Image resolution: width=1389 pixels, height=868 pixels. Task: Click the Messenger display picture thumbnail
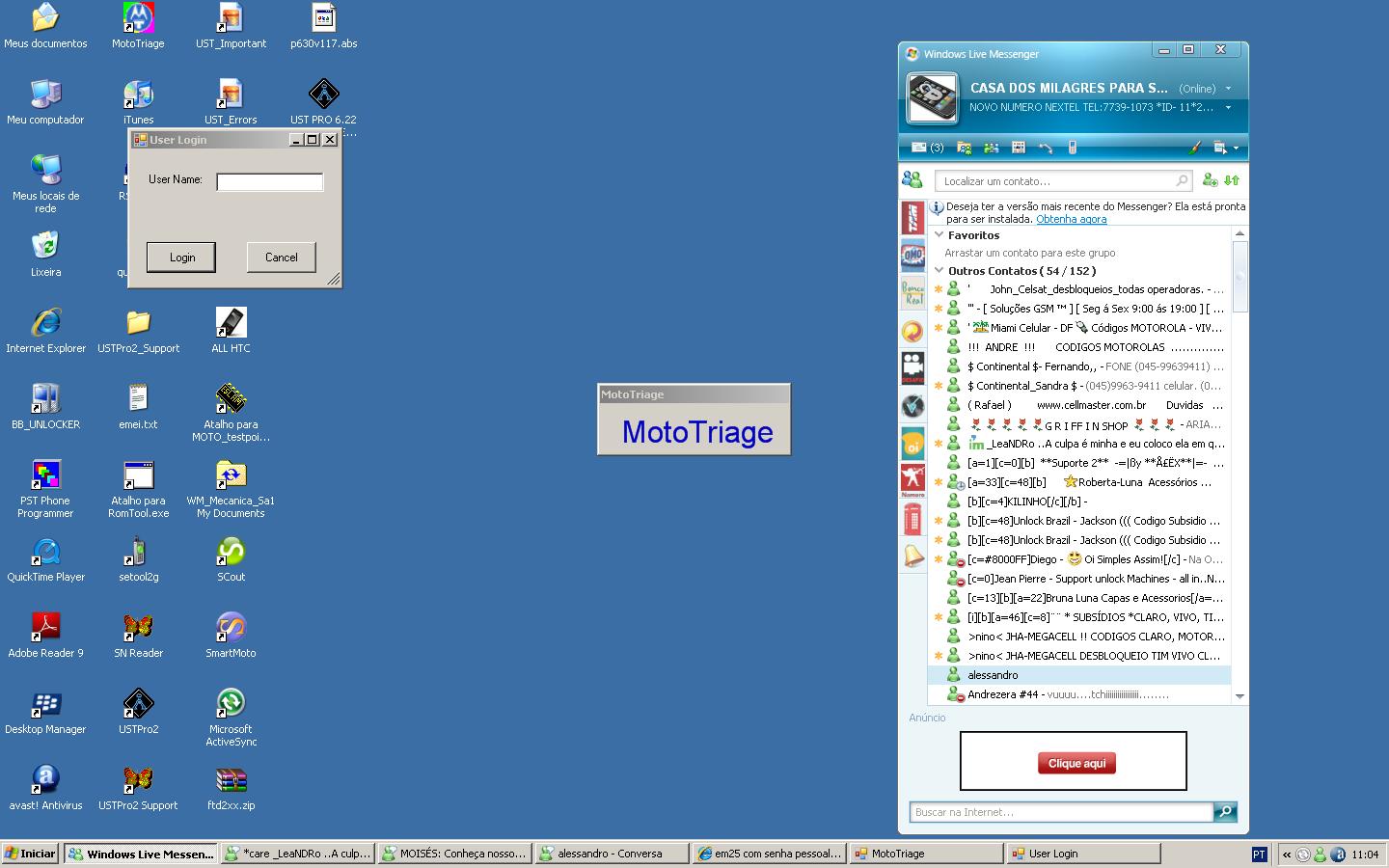932,97
